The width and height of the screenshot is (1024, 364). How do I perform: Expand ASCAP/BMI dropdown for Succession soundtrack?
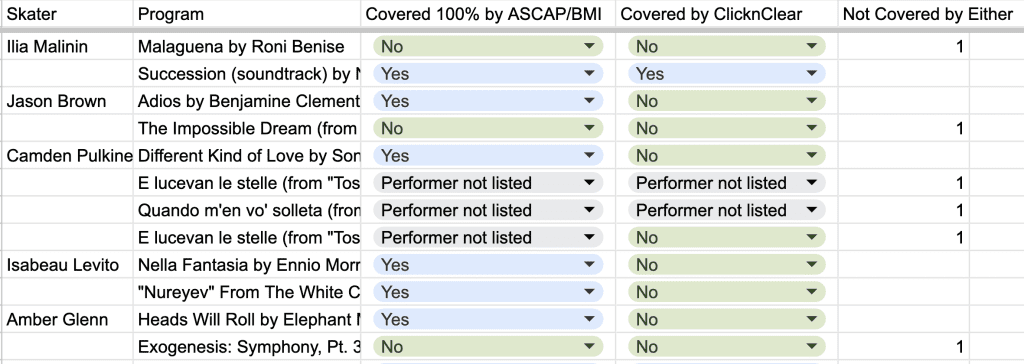(488, 74)
